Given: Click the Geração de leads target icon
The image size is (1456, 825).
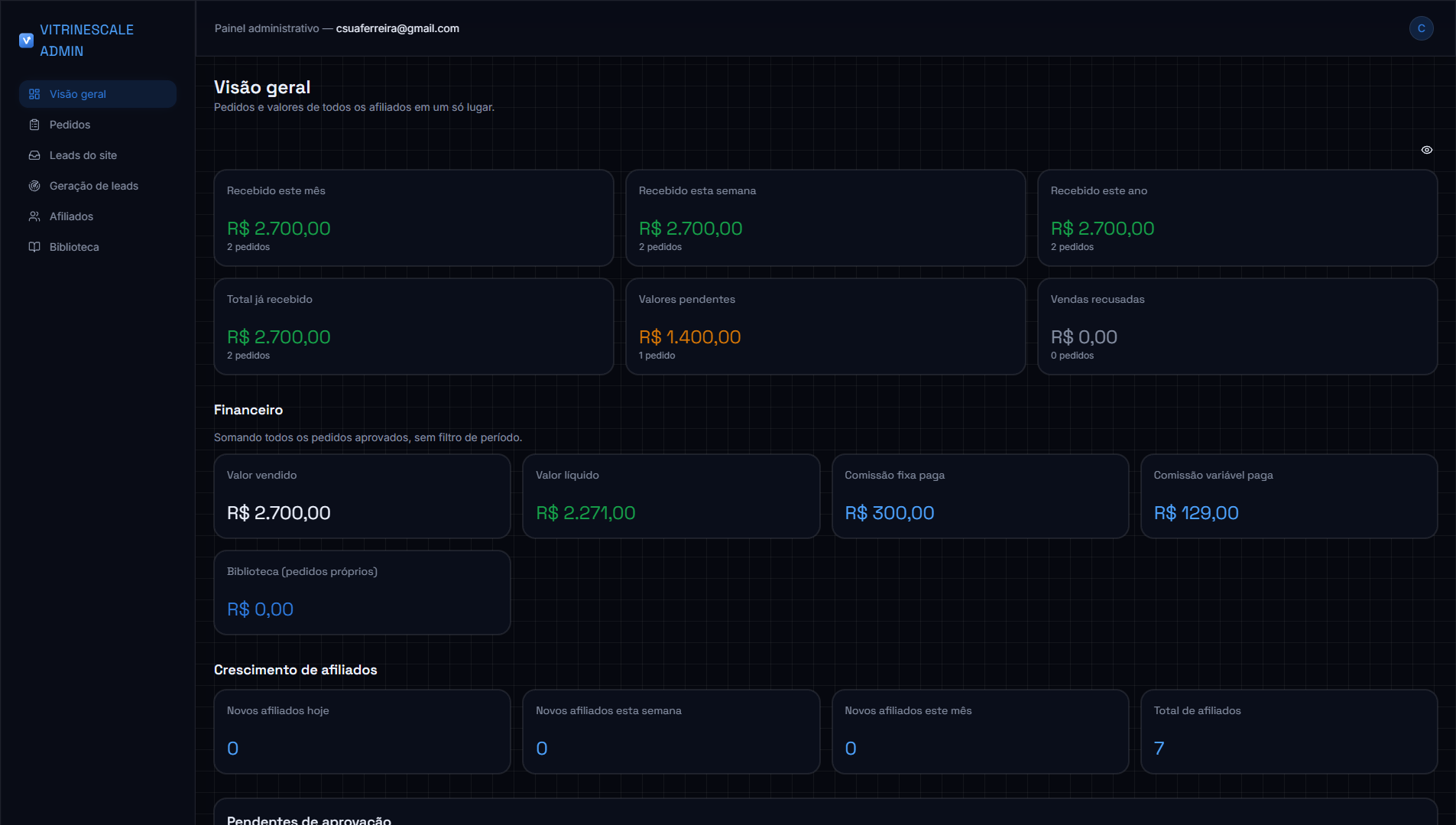Looking at the screenshot, I should click(34, 186).
